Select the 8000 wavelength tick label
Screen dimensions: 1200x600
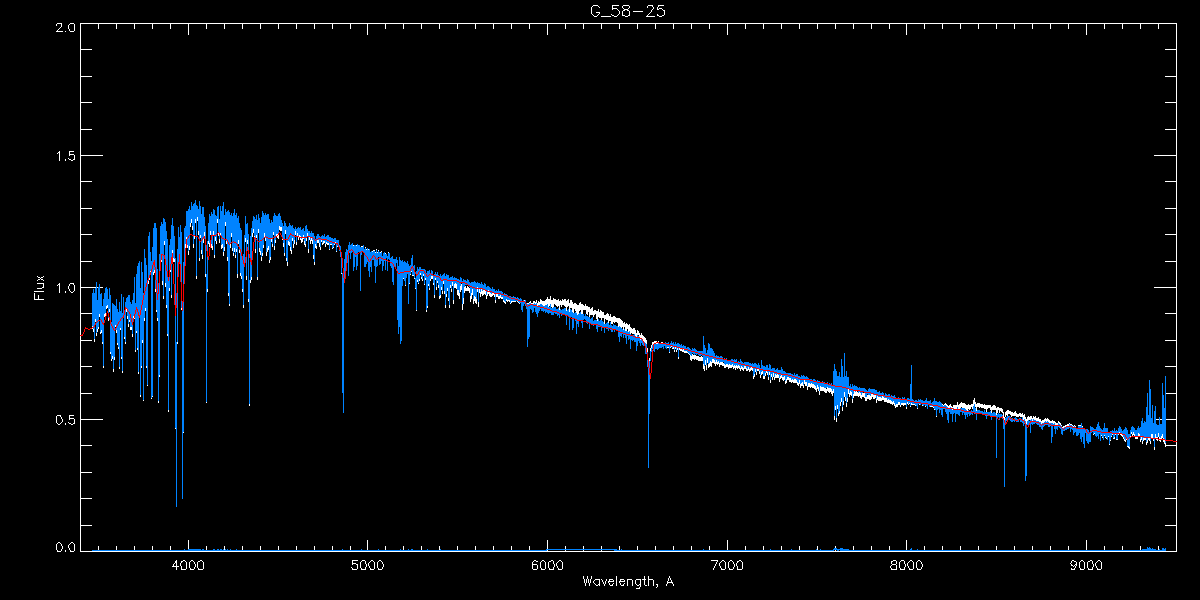(x=907, y=564)
